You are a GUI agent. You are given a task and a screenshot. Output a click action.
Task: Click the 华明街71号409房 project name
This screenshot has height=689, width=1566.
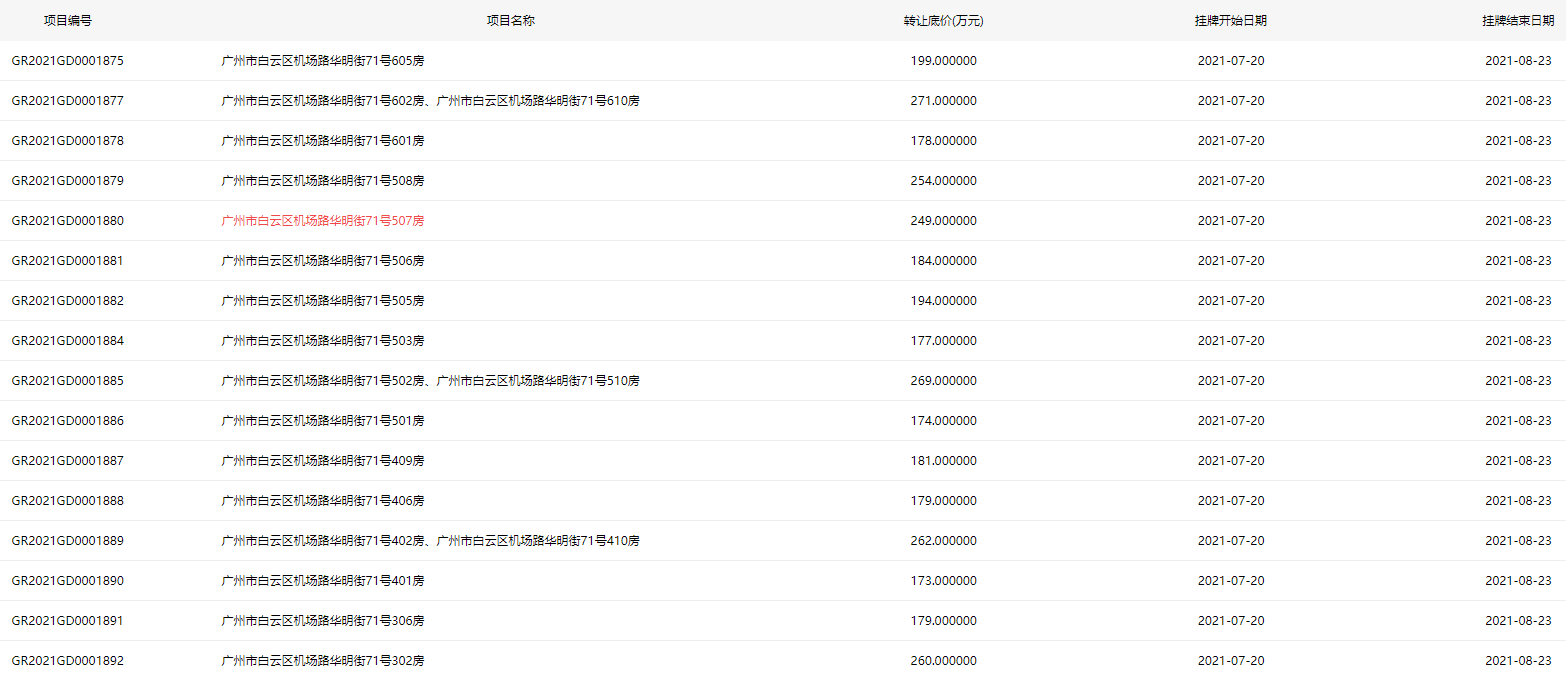click(322, 461)
